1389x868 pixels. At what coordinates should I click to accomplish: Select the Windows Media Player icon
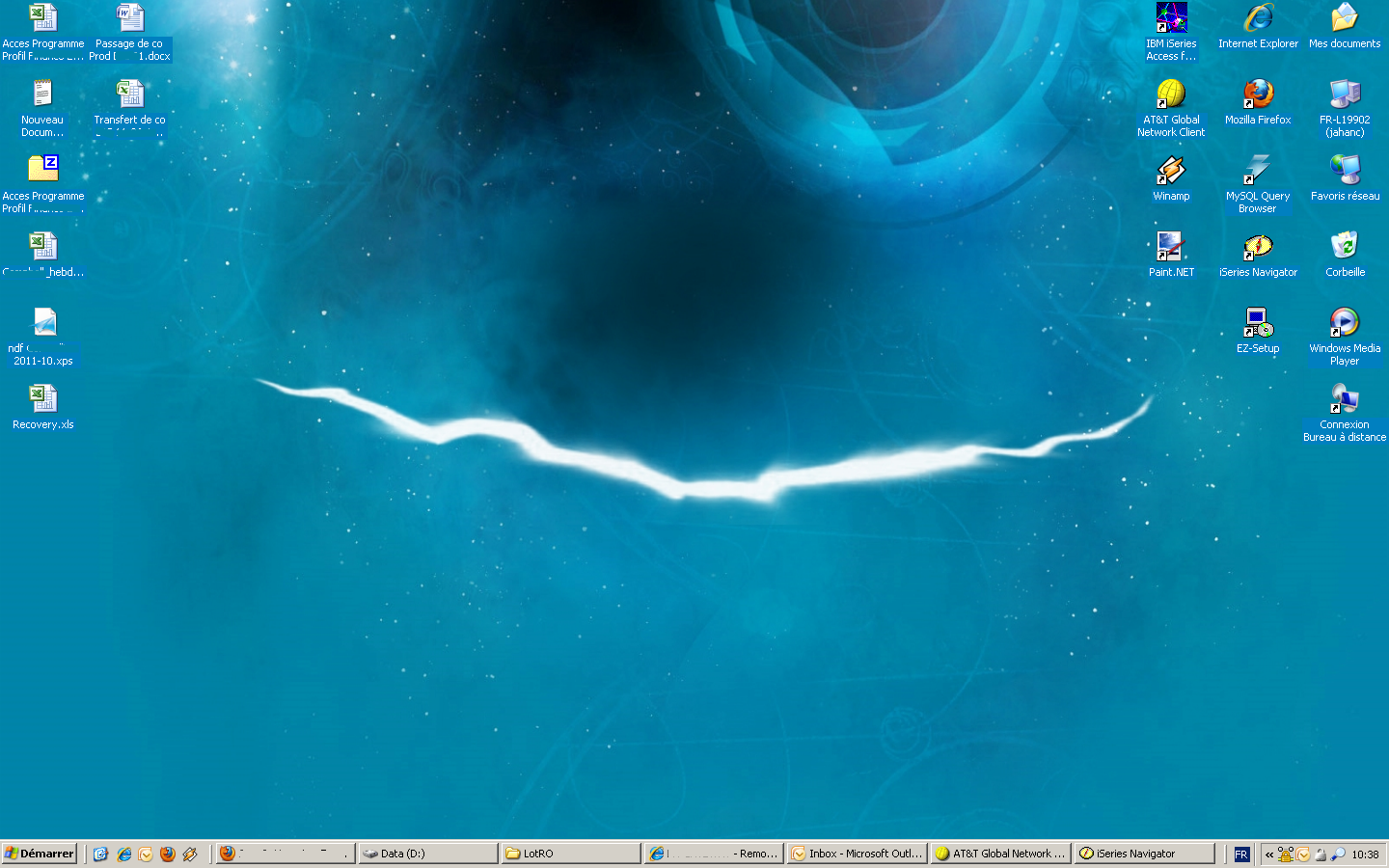tap(1345, 324)
